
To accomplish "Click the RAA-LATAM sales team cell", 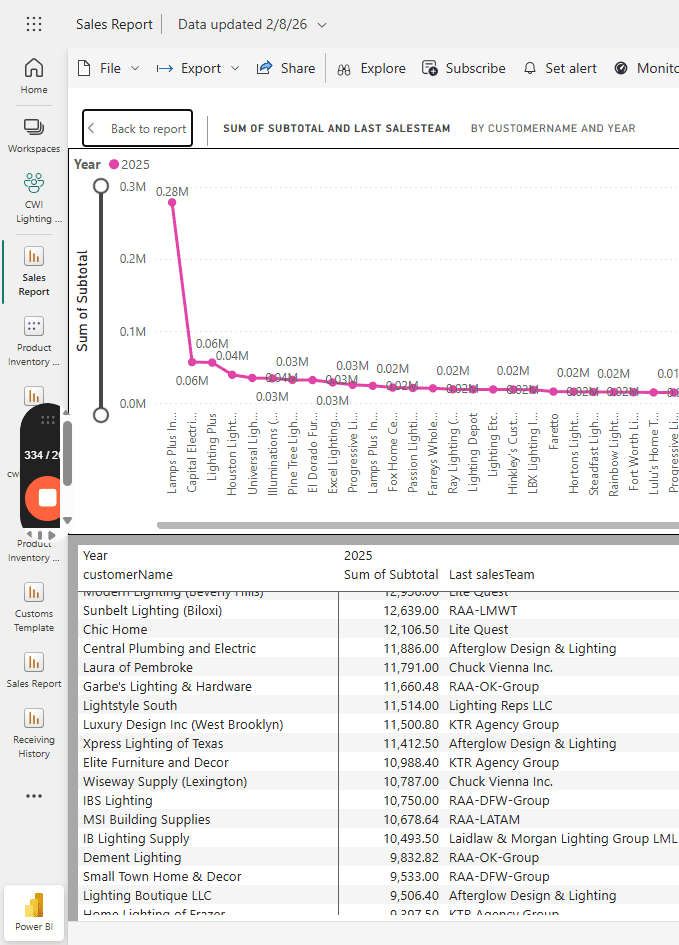I will tap(484, 820).
